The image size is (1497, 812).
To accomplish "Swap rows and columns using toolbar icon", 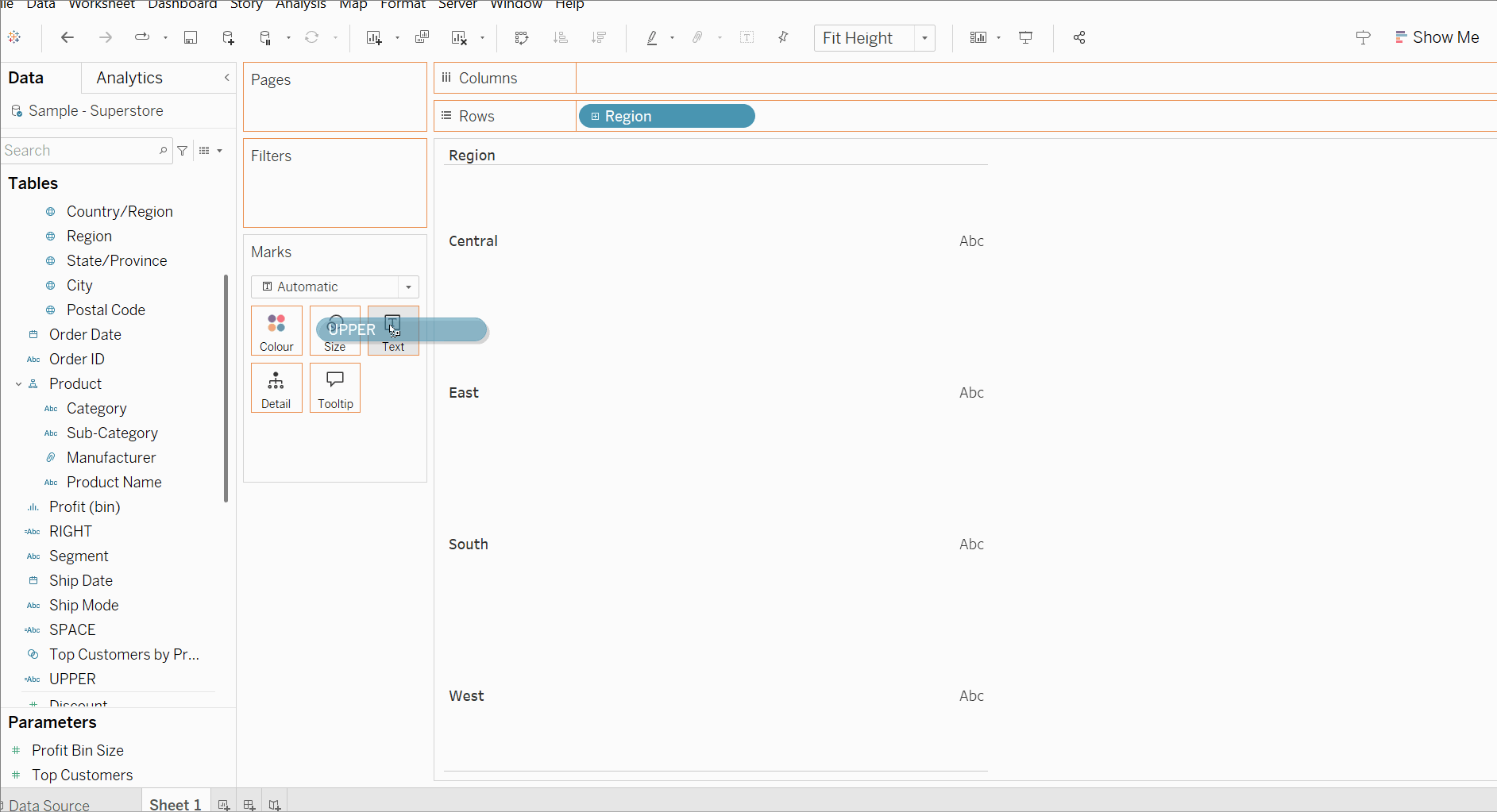I will click(x=521, y=37).
